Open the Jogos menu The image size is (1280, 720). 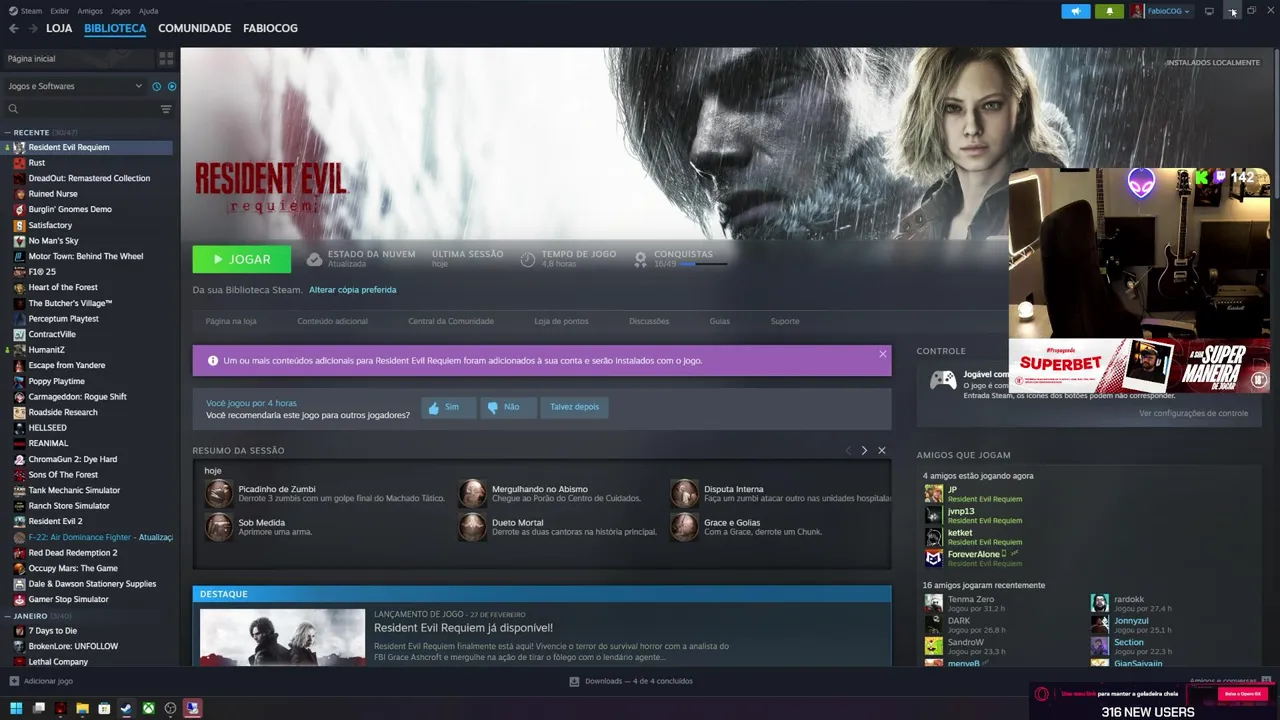tap(121, 11)
